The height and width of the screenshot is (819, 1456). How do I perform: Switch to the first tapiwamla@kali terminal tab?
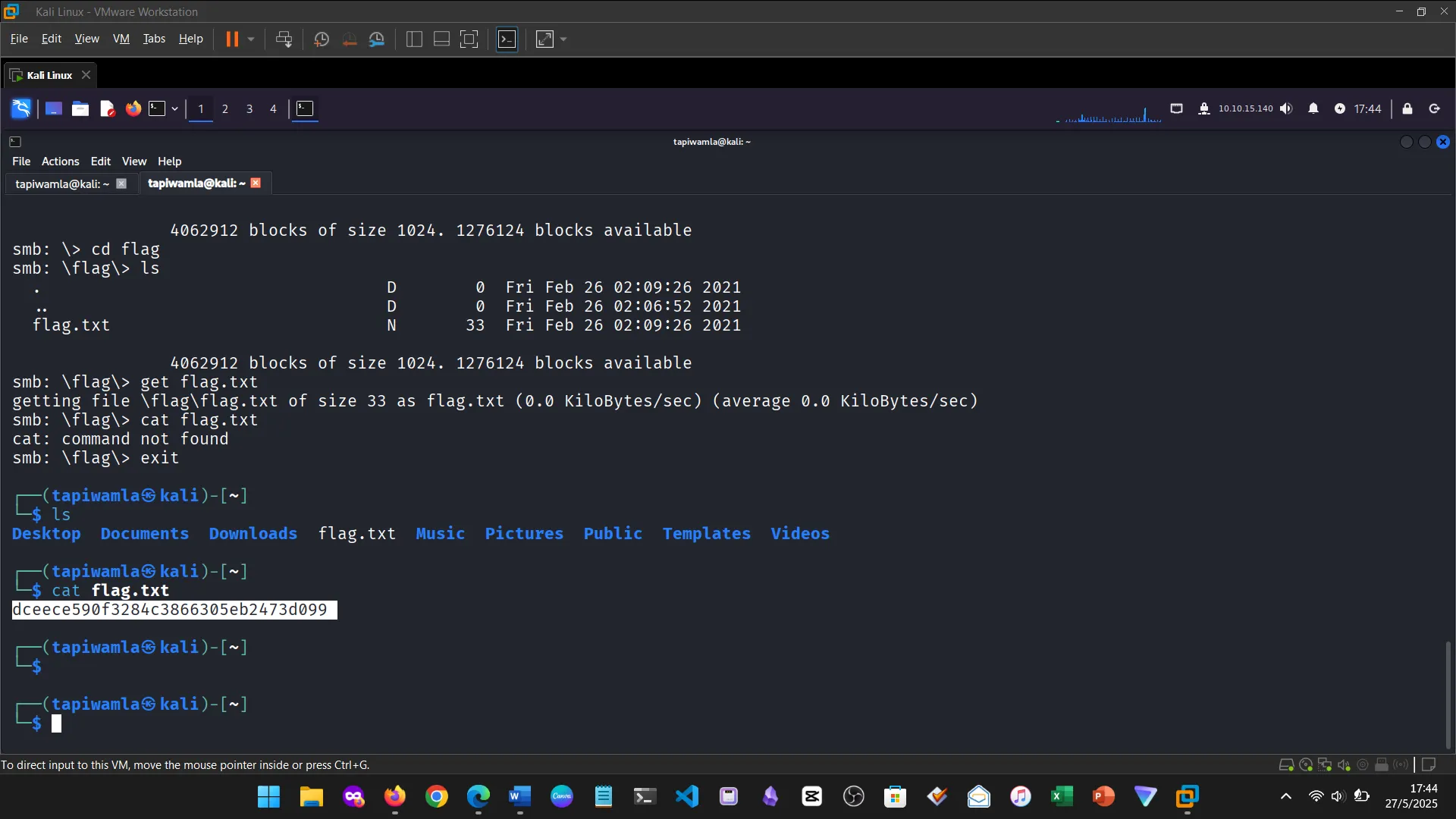pos(61,184)
